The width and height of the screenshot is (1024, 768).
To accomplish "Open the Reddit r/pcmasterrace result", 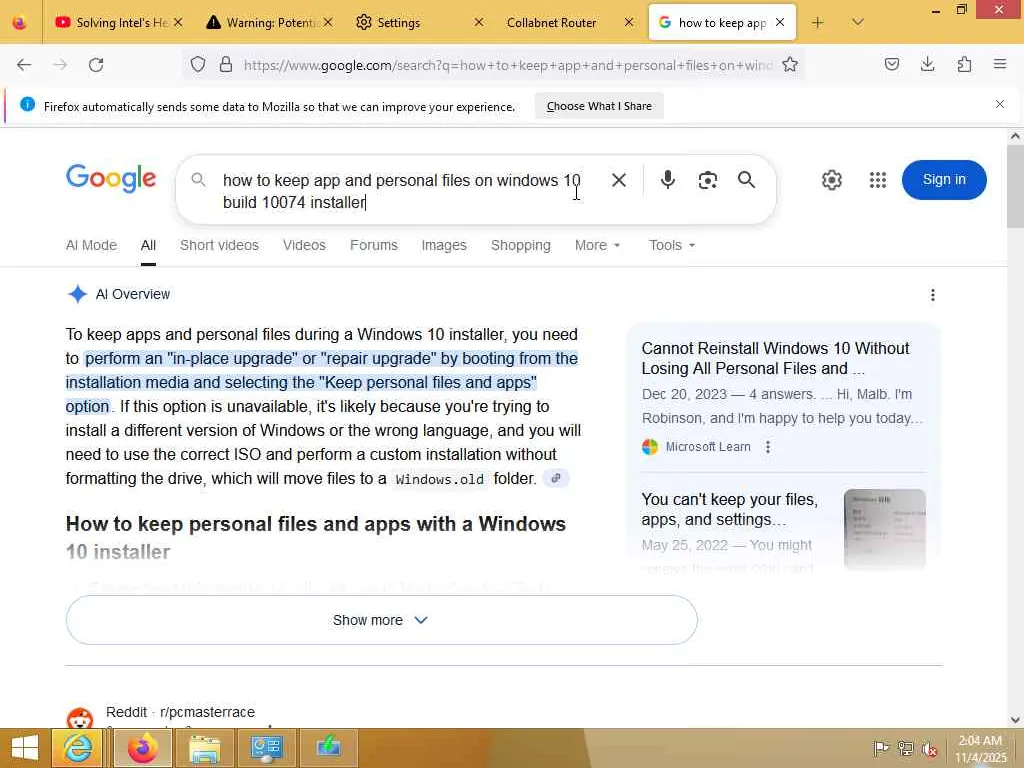I will pyautogui.click(x=180, y=712).
